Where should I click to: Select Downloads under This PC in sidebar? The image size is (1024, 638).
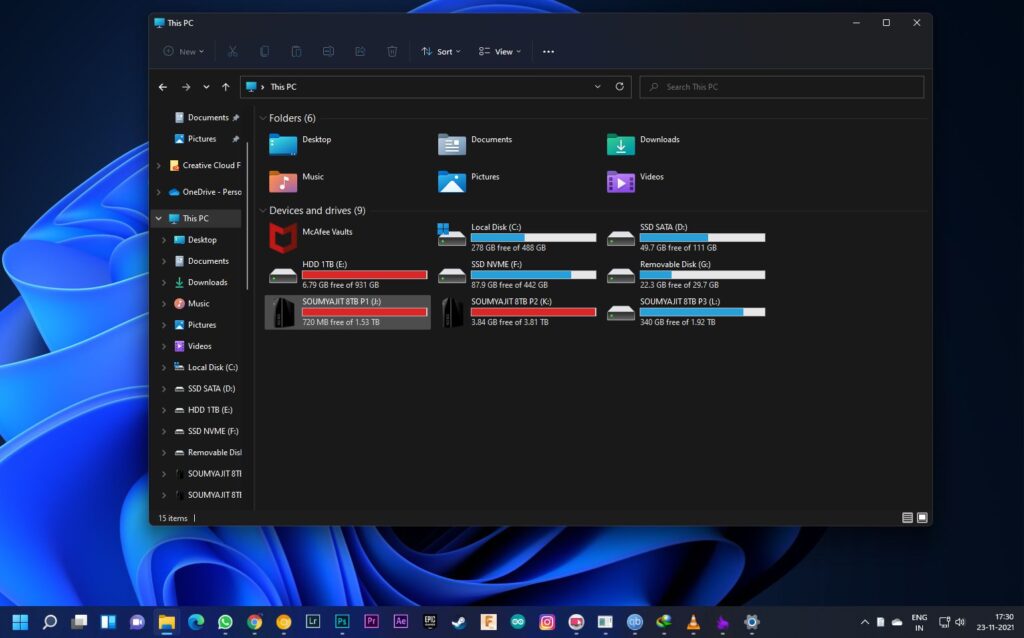[201, 282]
